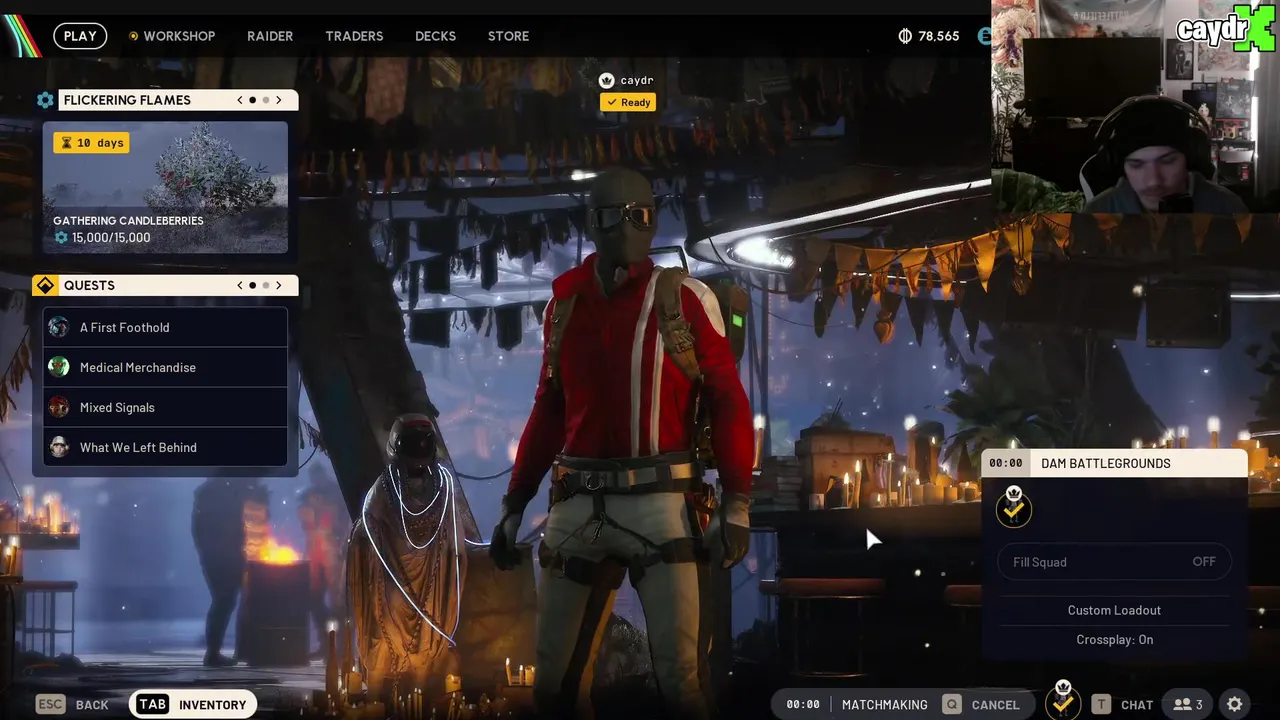Click the streamer webcam overlay
Screen dimensions: 1280x720
coord(1135,106)
